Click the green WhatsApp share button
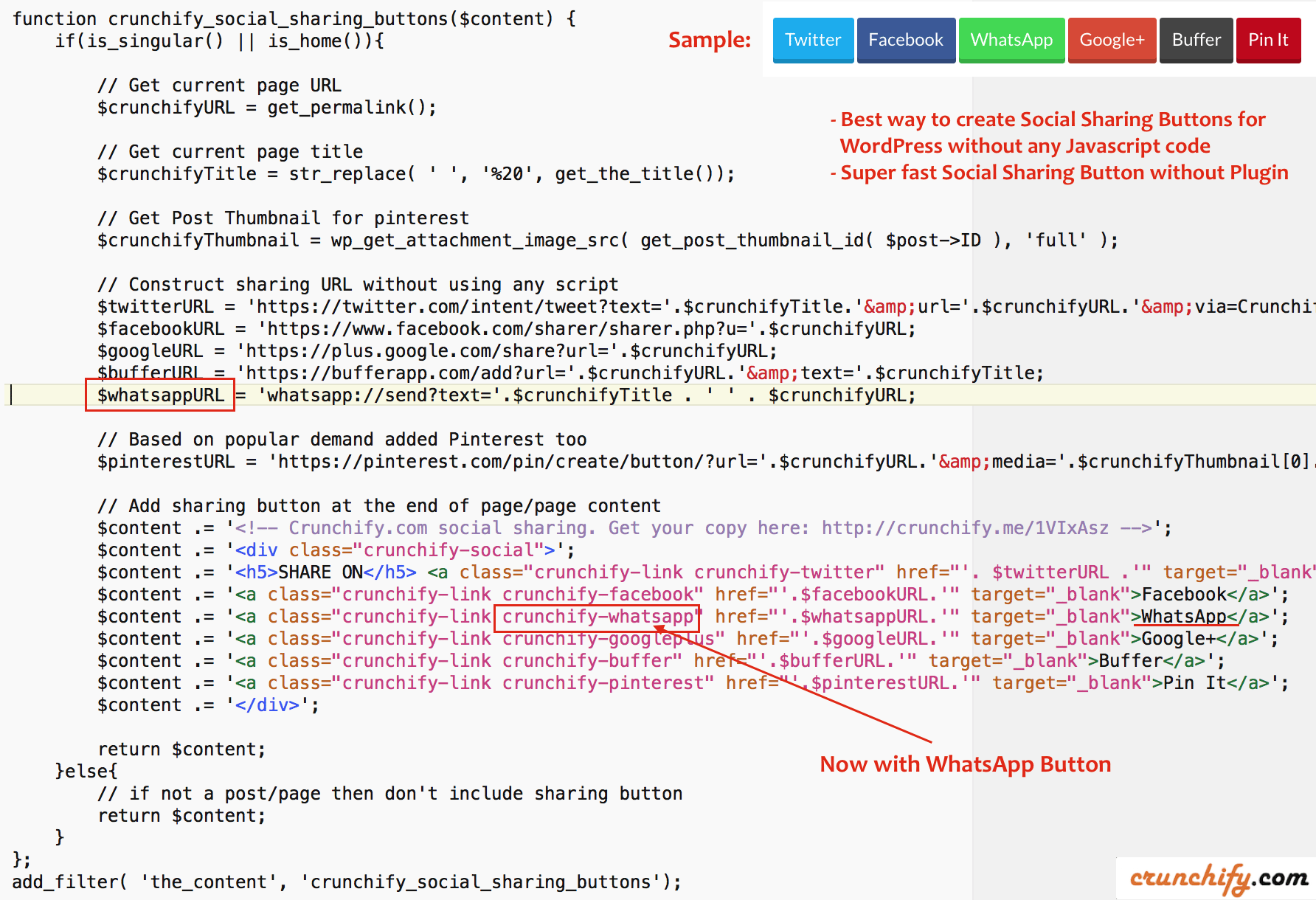Viewport: 1316px width, 900px height. (1011, 40)
